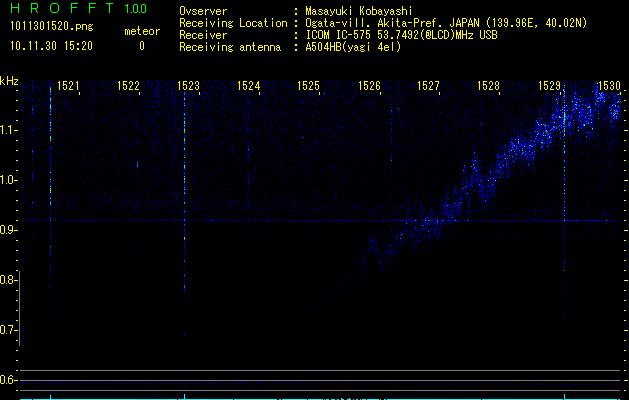
Task: Click the 1.1 kHz frequency label
Action: [7, 130]
